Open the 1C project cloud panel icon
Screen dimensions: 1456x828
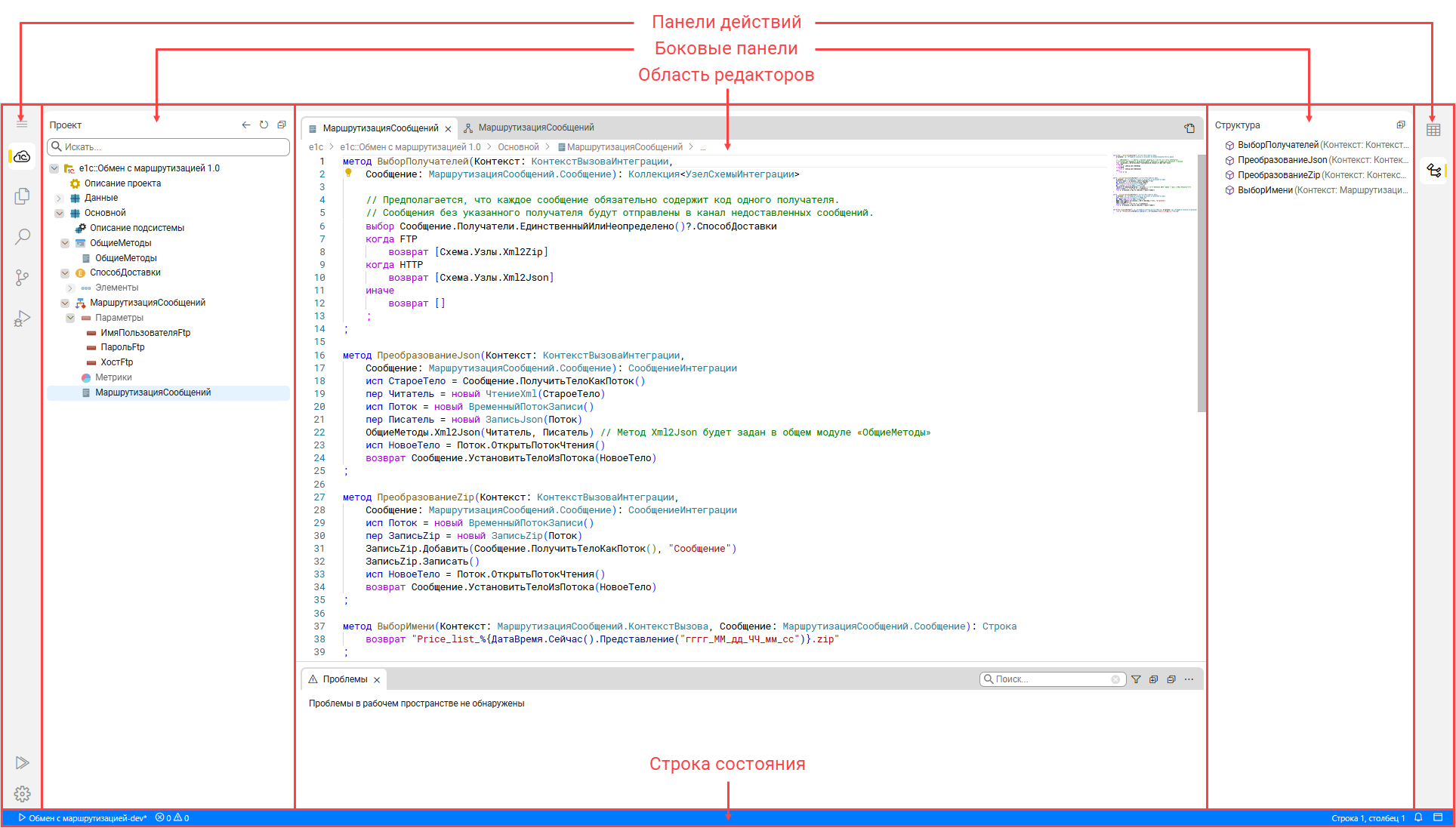(x=22, y=157)
